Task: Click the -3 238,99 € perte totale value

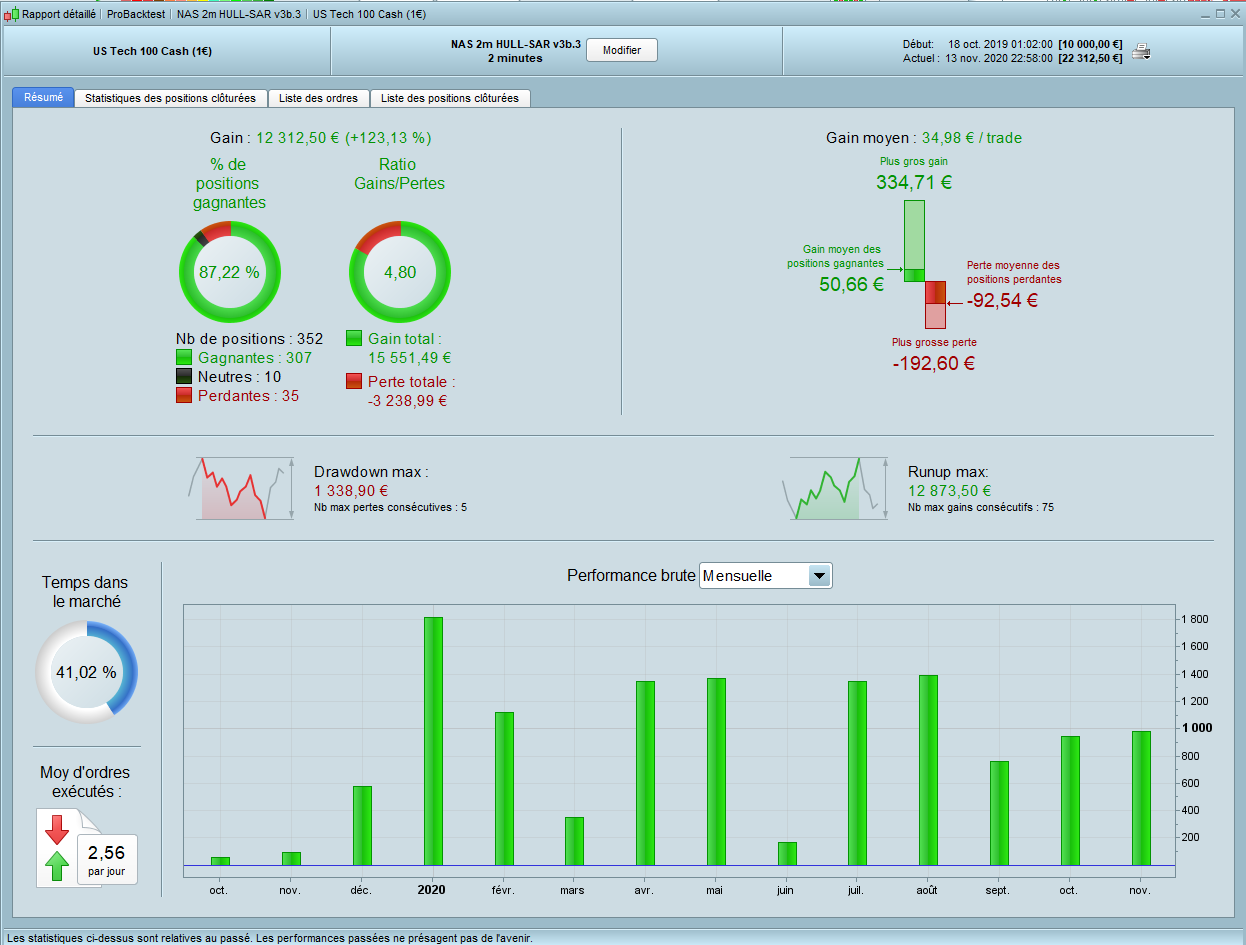Action: pos(407,400)
